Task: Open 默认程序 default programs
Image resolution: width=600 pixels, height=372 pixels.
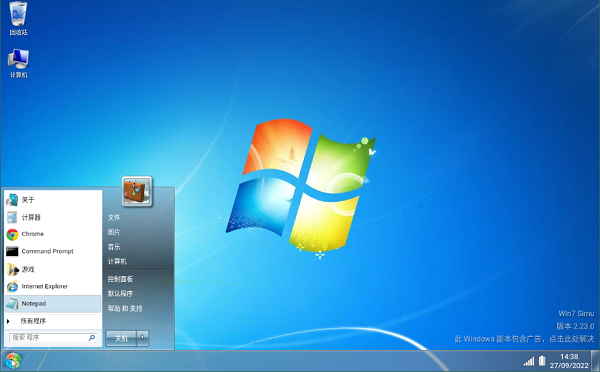Action: point(120,294)
